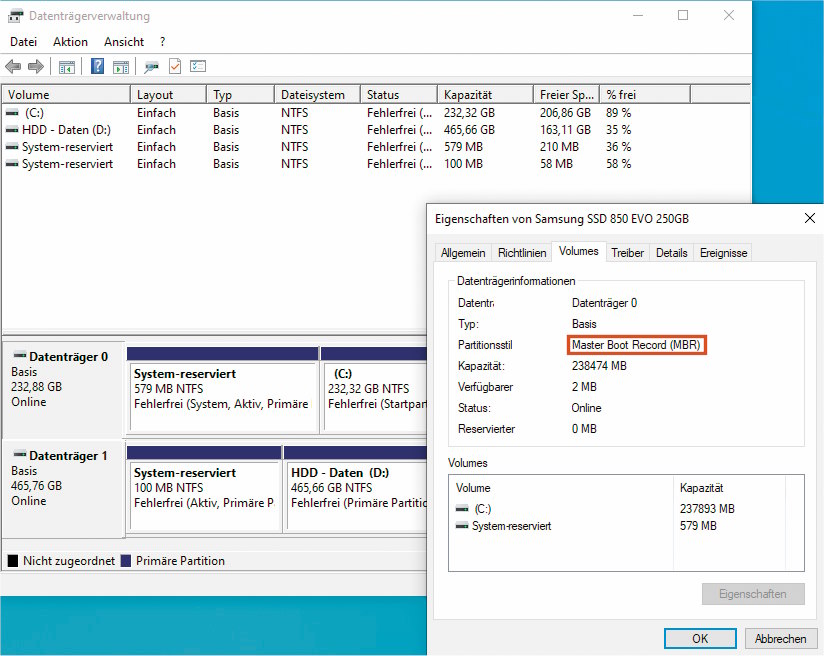The image size is (824, 656).
Task: Toggle the console tree toolbar icon
Action: (x=67, y=67)
